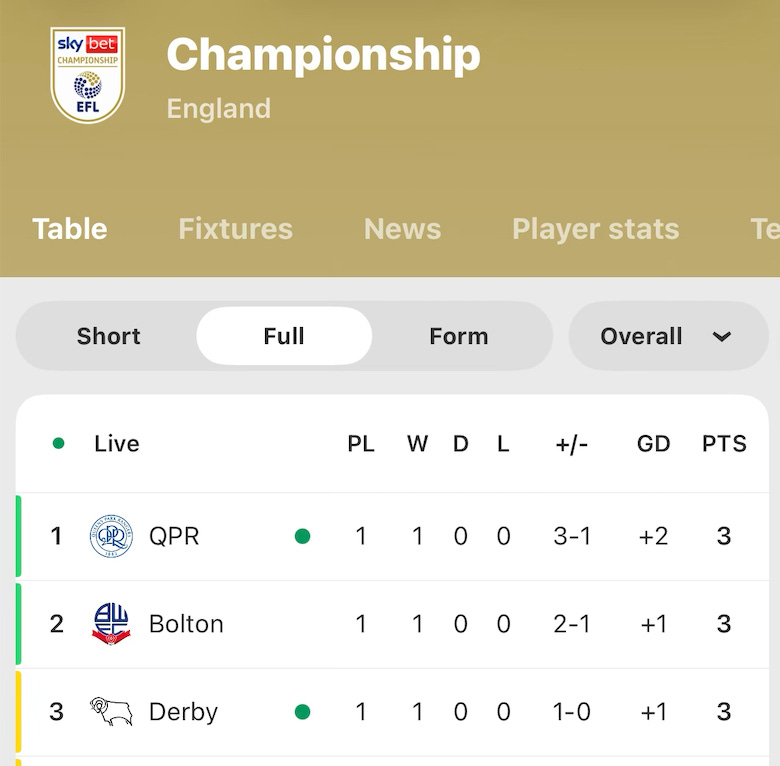The image size is (780, 766).
Task: Open Bolton Wanderers crest icon
Action: (111, 624)
